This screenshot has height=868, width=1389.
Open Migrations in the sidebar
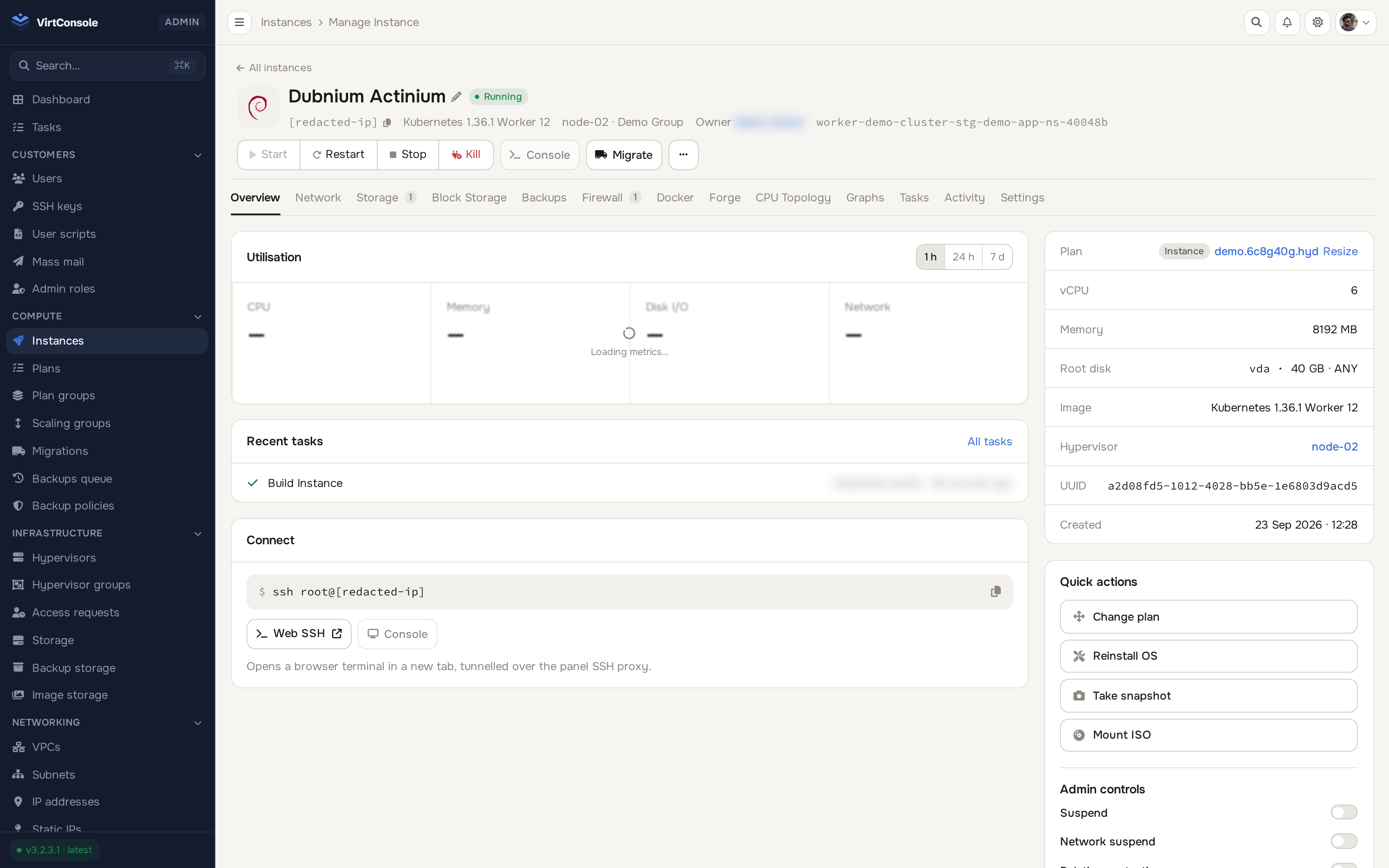pos(107,450)
